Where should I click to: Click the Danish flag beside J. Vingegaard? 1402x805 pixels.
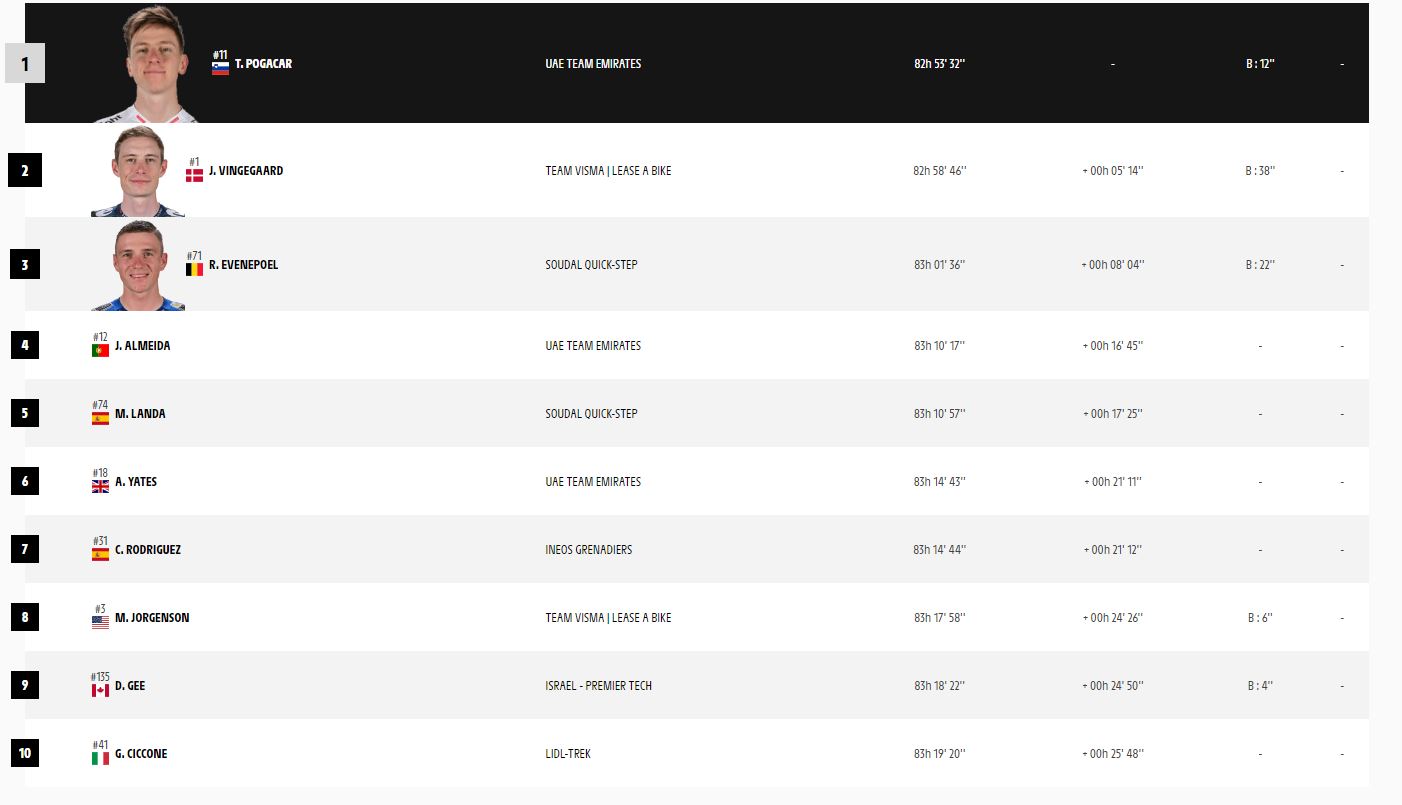click(x=194, y=176)
